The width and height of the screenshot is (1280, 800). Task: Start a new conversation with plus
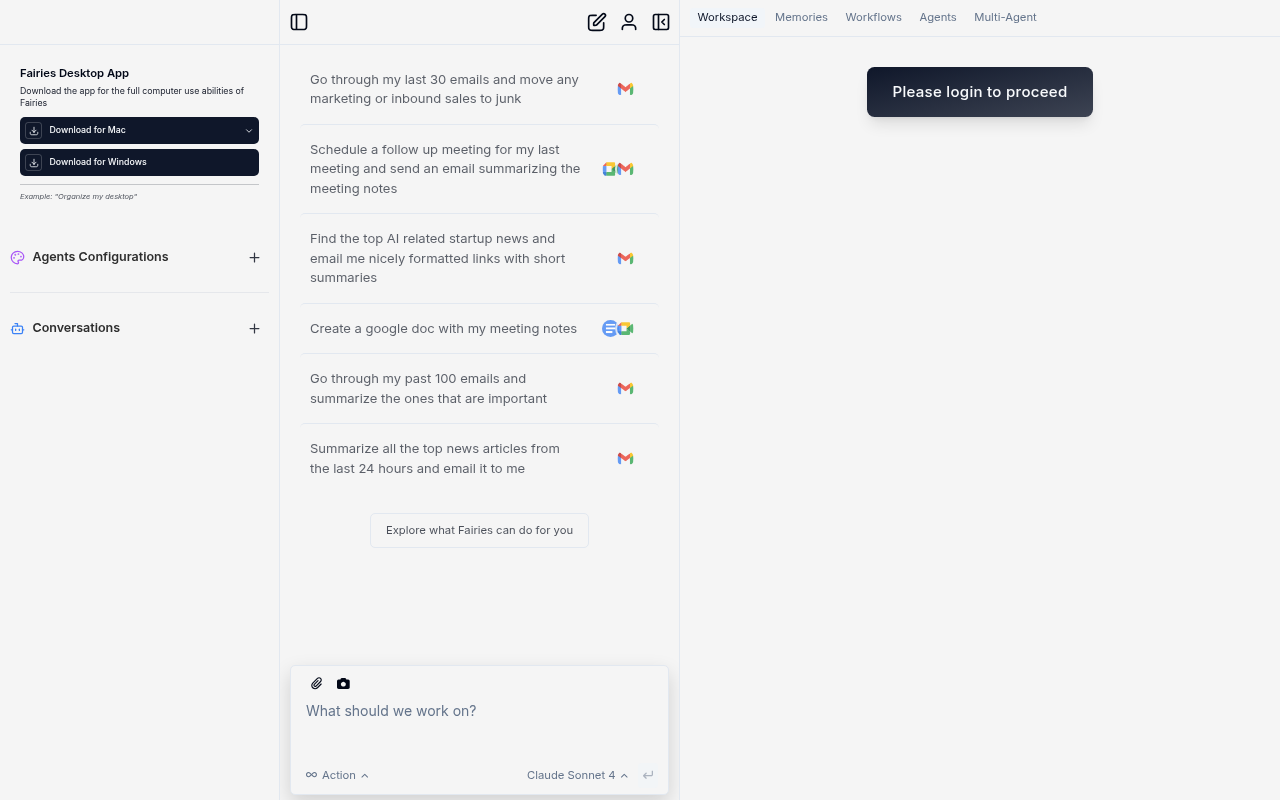pos(255,329)
